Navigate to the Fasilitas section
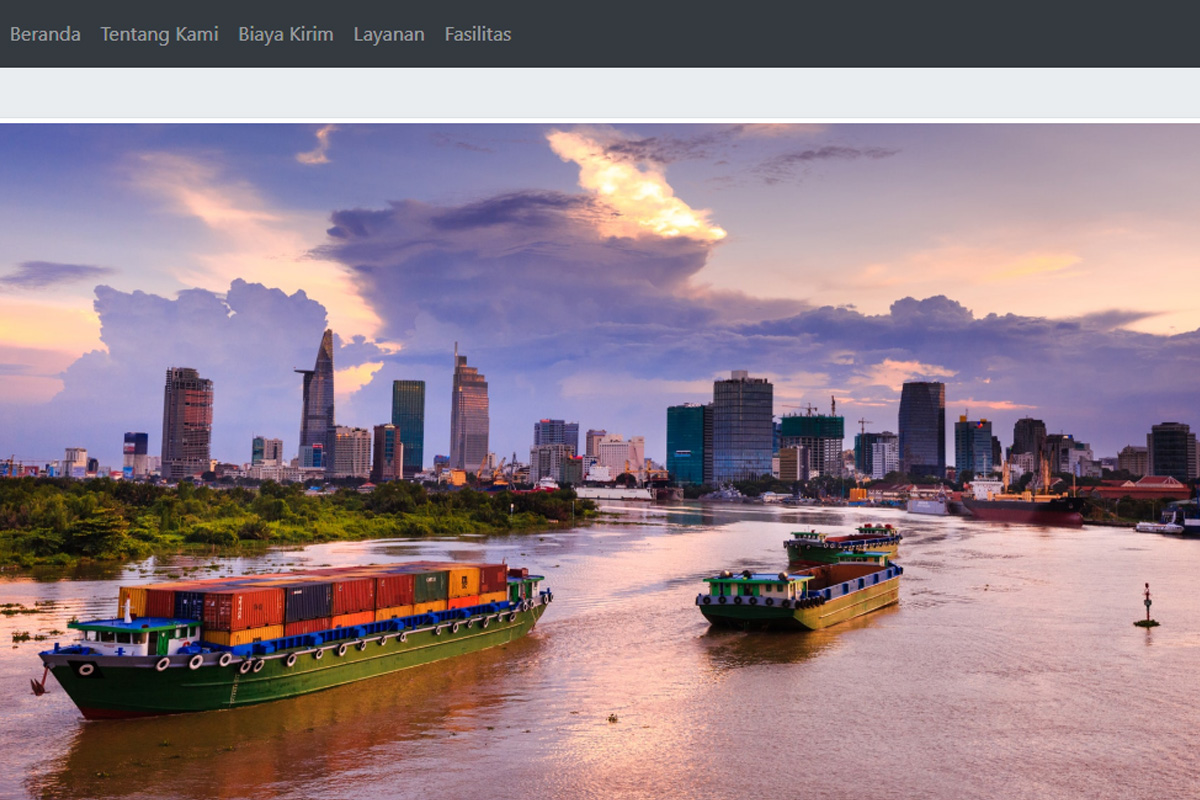Viewport: 1200px width, 800px height. point(477,34)
